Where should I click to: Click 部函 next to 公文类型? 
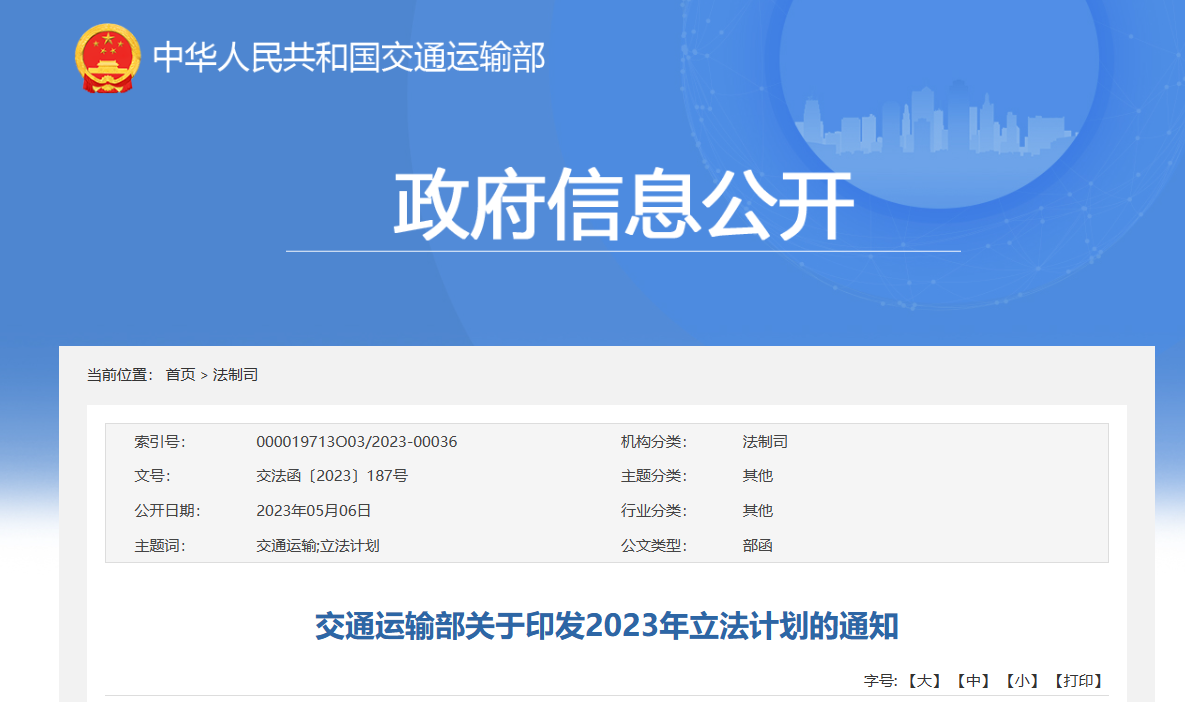[x=757, y=546]
